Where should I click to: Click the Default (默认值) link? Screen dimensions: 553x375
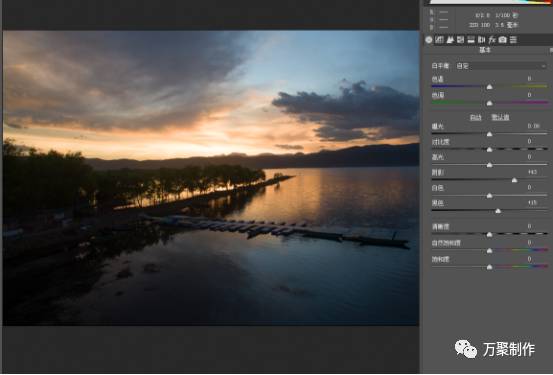coord(500,117)
